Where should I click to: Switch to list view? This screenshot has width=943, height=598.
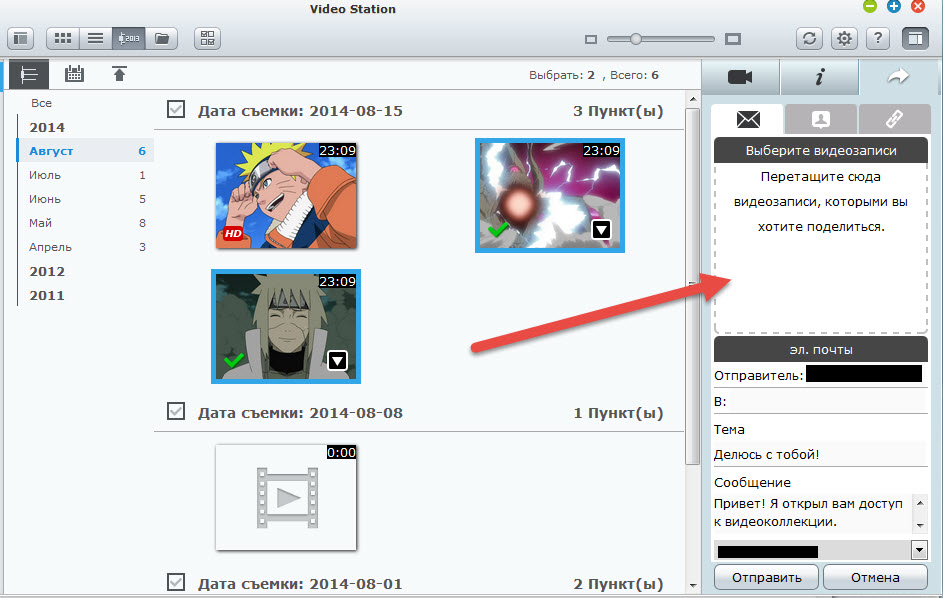click(96, 39)
